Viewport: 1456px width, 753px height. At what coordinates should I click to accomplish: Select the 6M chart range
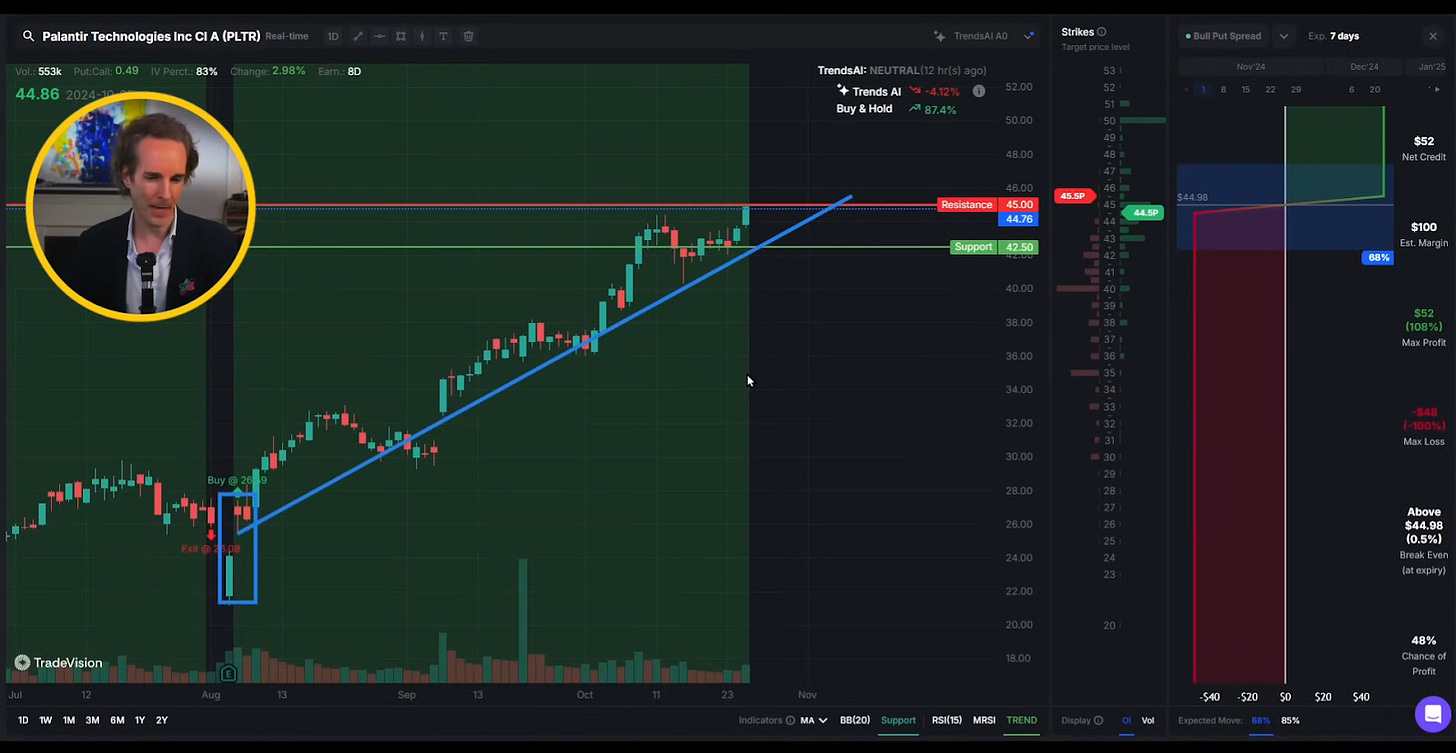point(117,720)
